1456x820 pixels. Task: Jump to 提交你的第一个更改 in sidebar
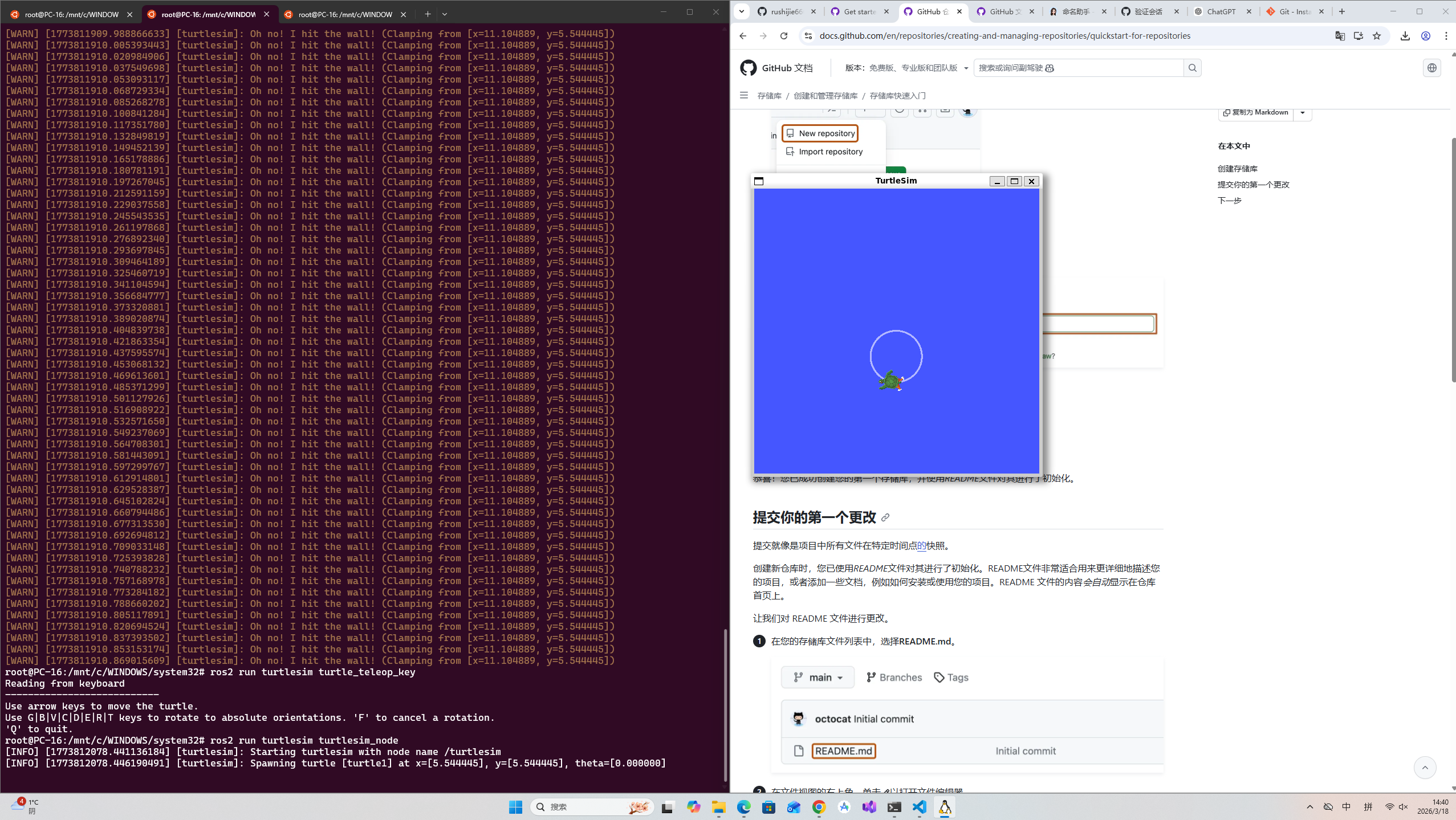1253,185
